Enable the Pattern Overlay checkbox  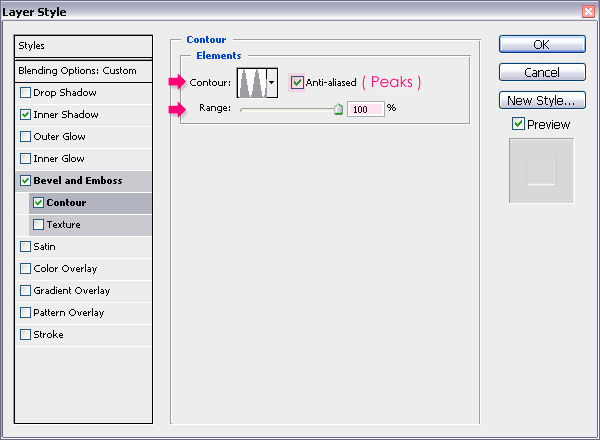[x=25, y=313]
